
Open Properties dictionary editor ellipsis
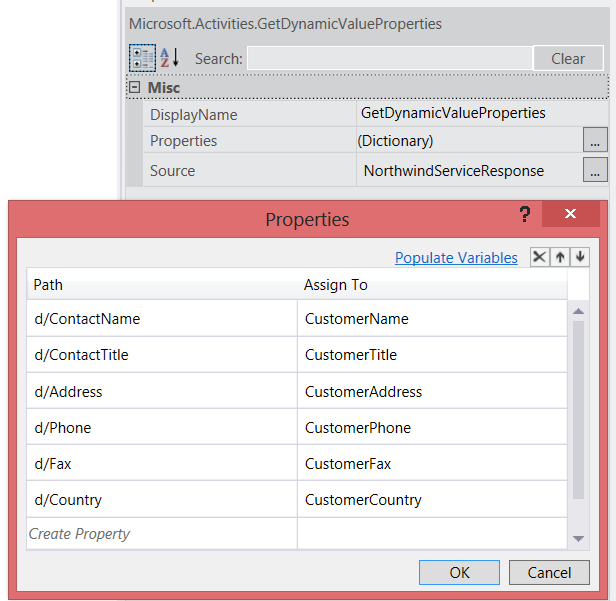595,140
